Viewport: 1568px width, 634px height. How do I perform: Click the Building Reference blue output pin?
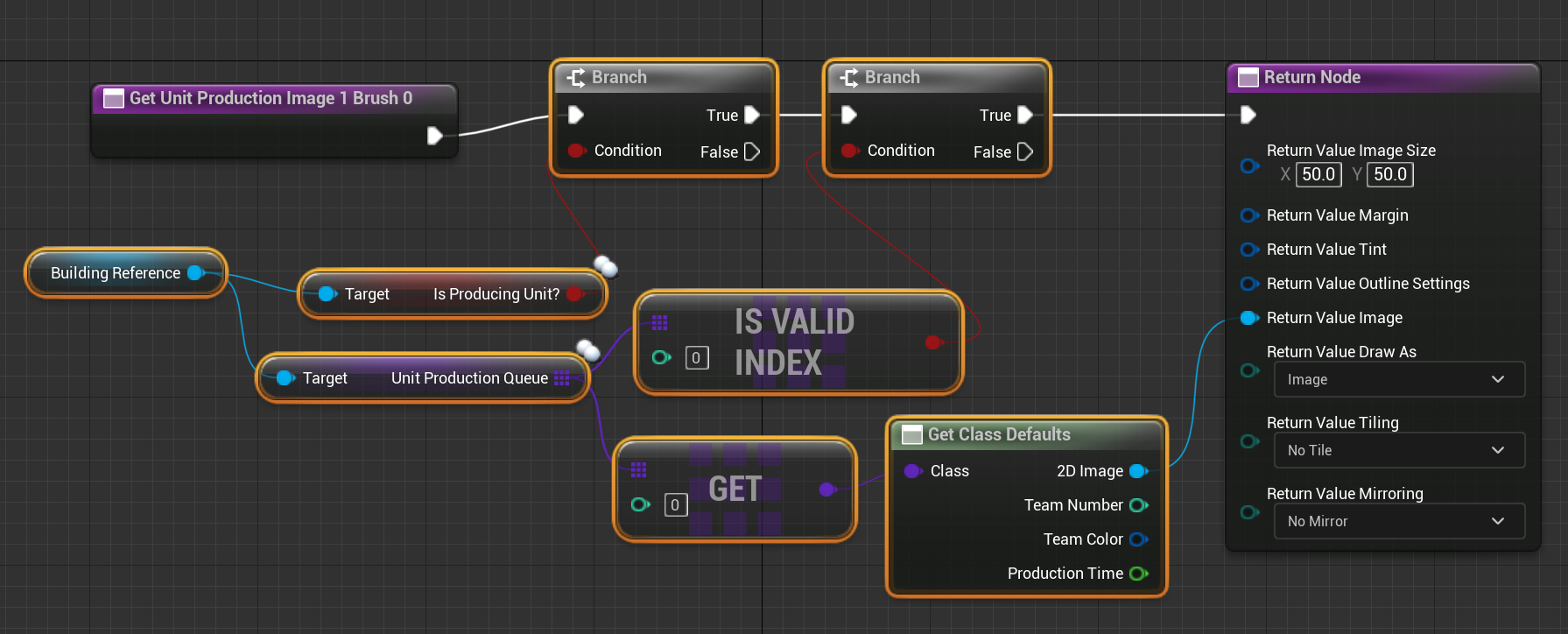(195, 273)
